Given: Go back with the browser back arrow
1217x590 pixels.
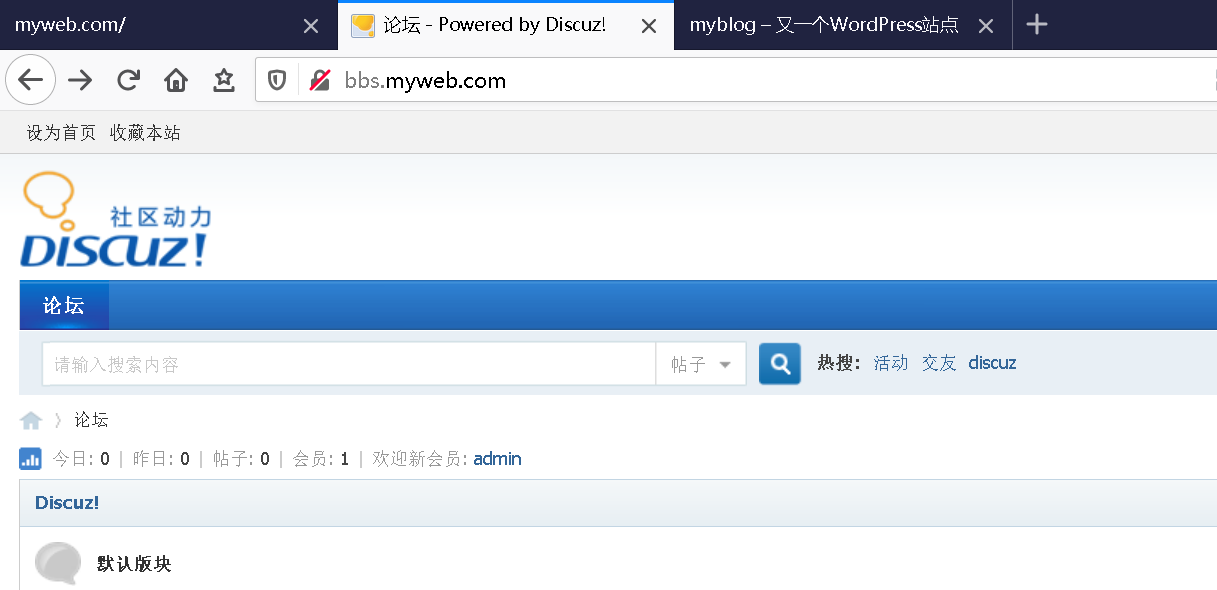Looking at the screenshot, I should 31,80.
